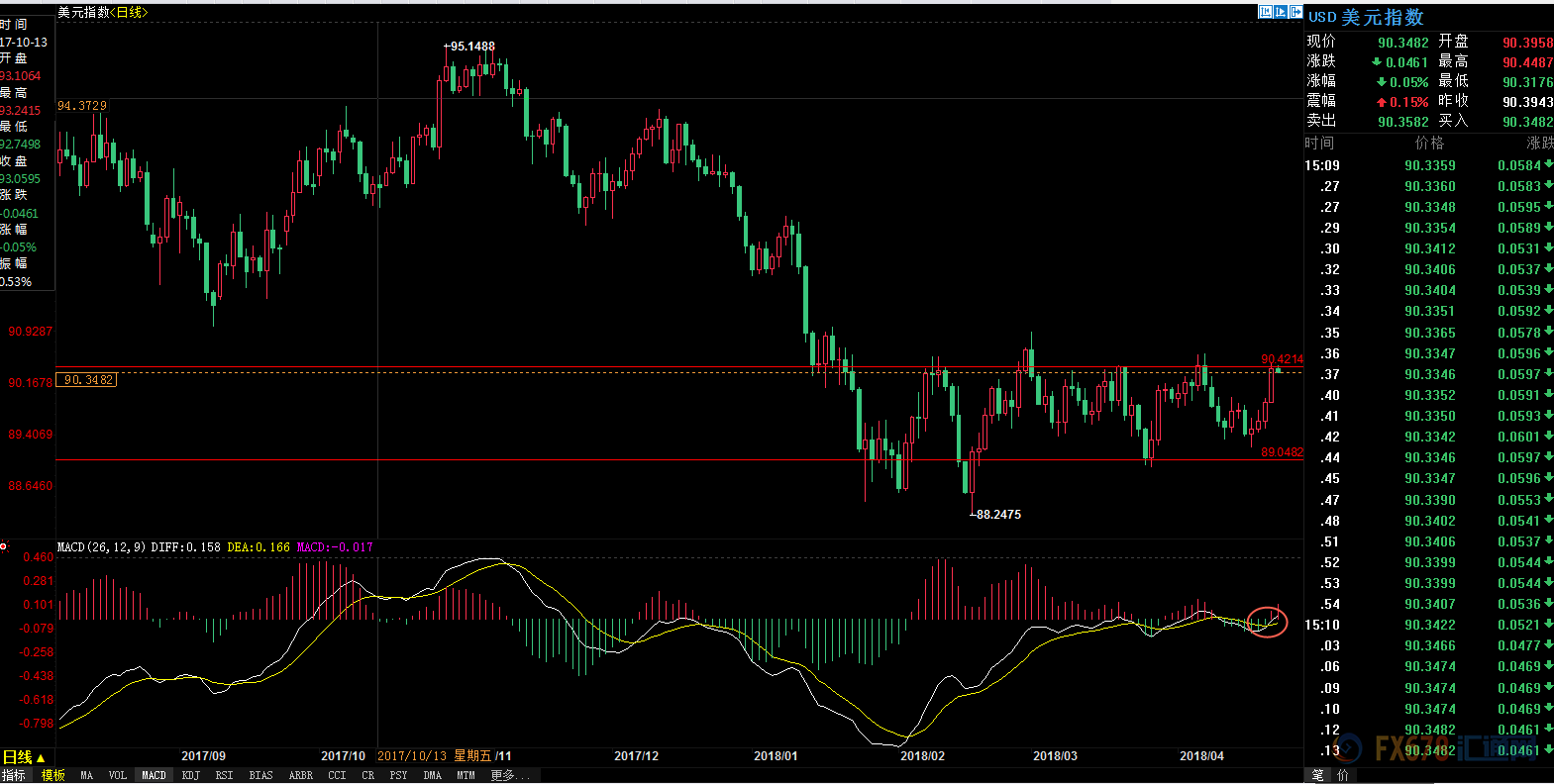Click the 价 tab below tick list
The width and height of the screenshot is (1554, 784).
[1344, 775]
